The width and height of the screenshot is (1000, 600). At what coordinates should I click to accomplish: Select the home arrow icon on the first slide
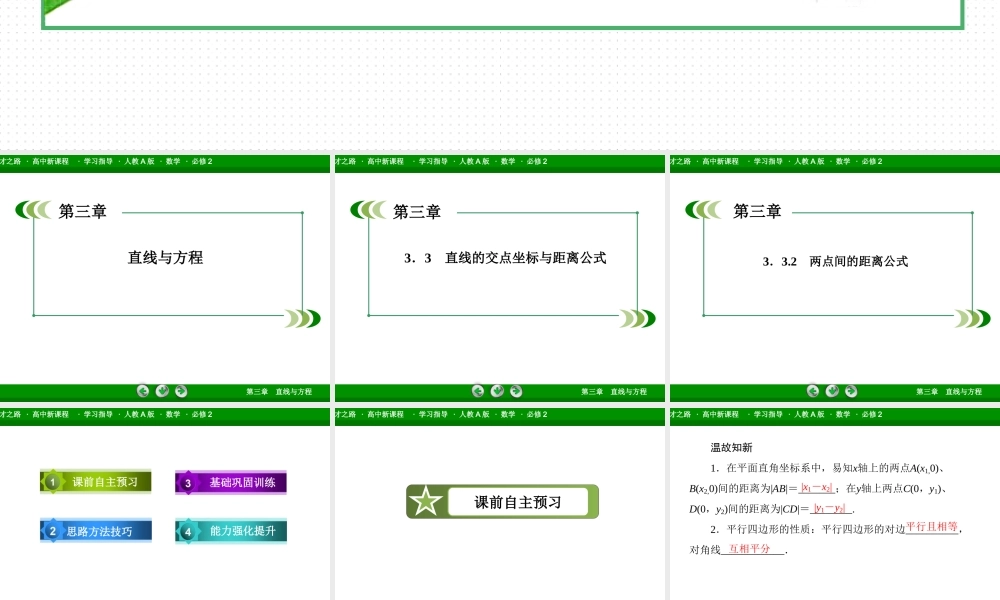(x=163, y=391)
